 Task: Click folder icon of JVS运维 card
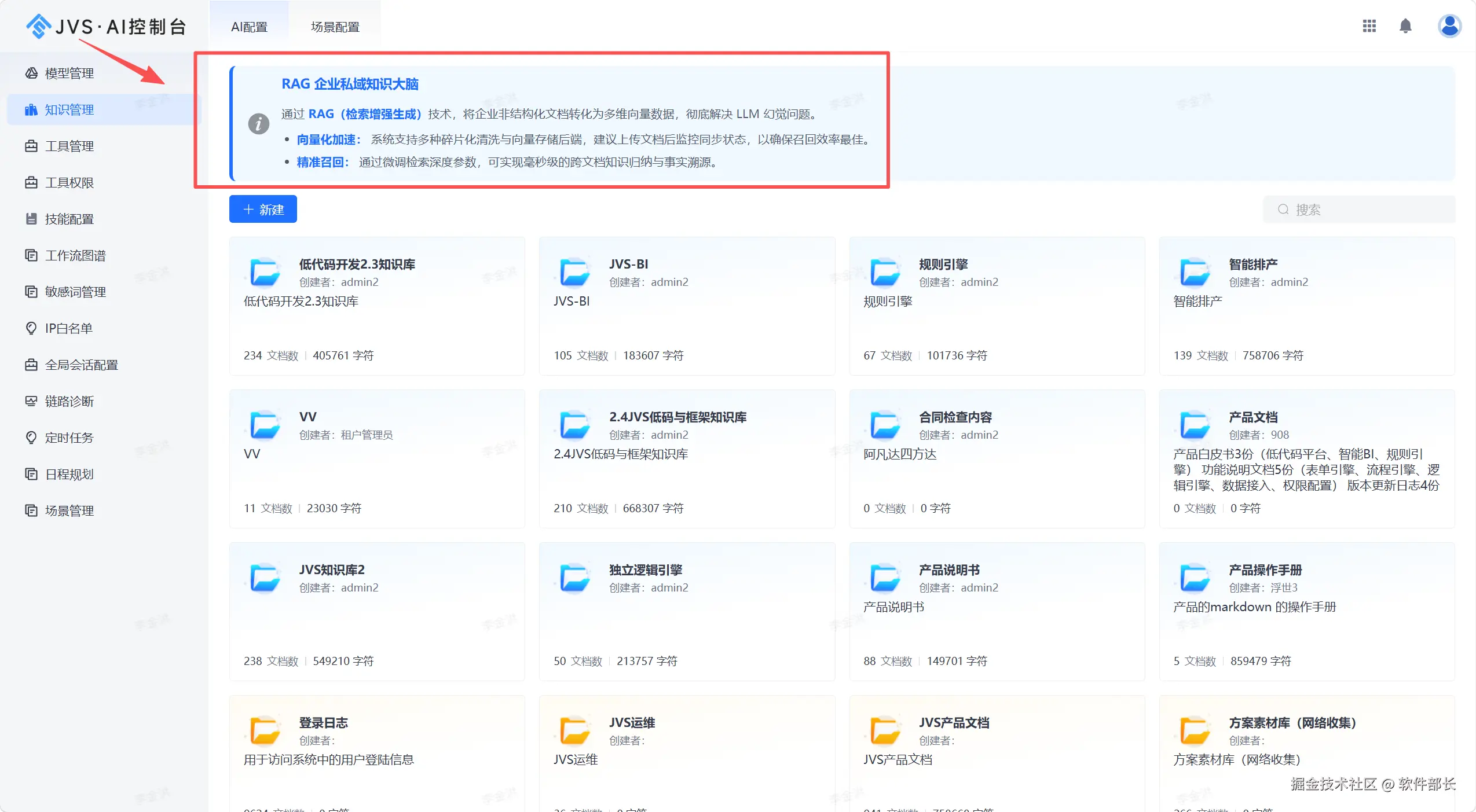[575, 731]
